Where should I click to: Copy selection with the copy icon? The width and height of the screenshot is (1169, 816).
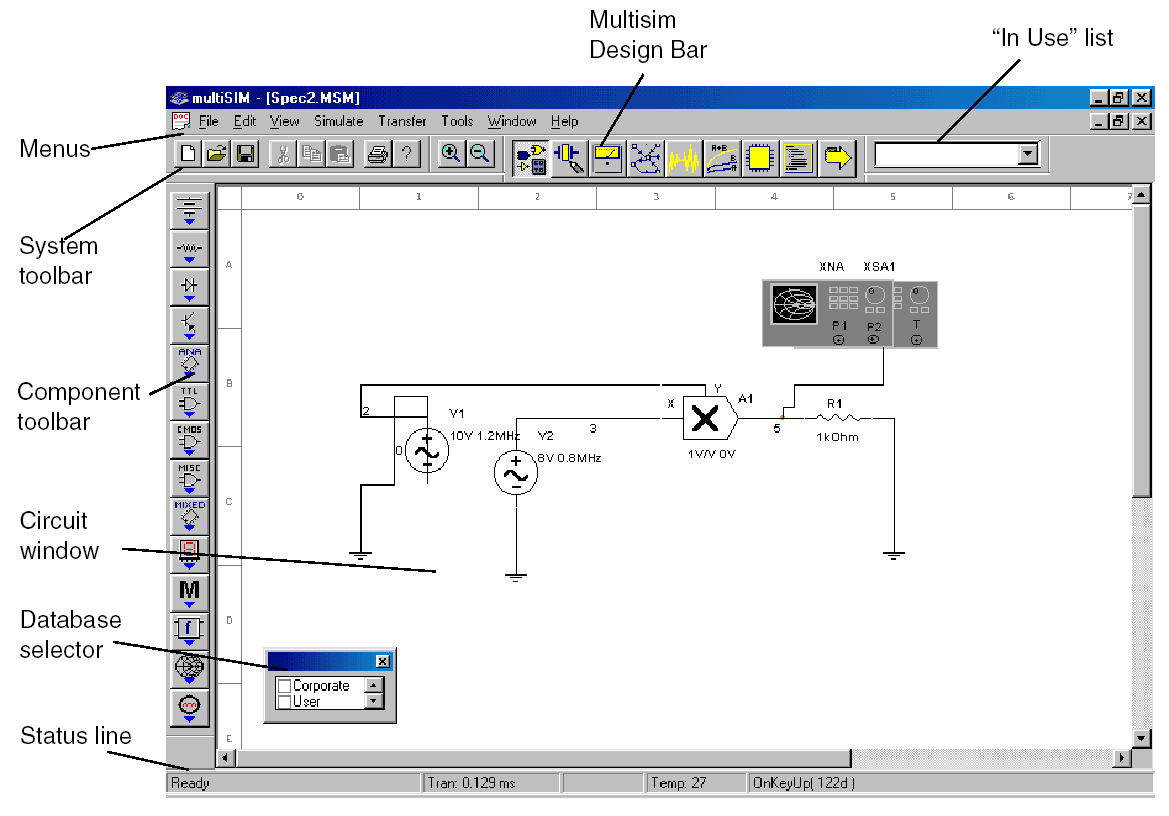point(311,154)
